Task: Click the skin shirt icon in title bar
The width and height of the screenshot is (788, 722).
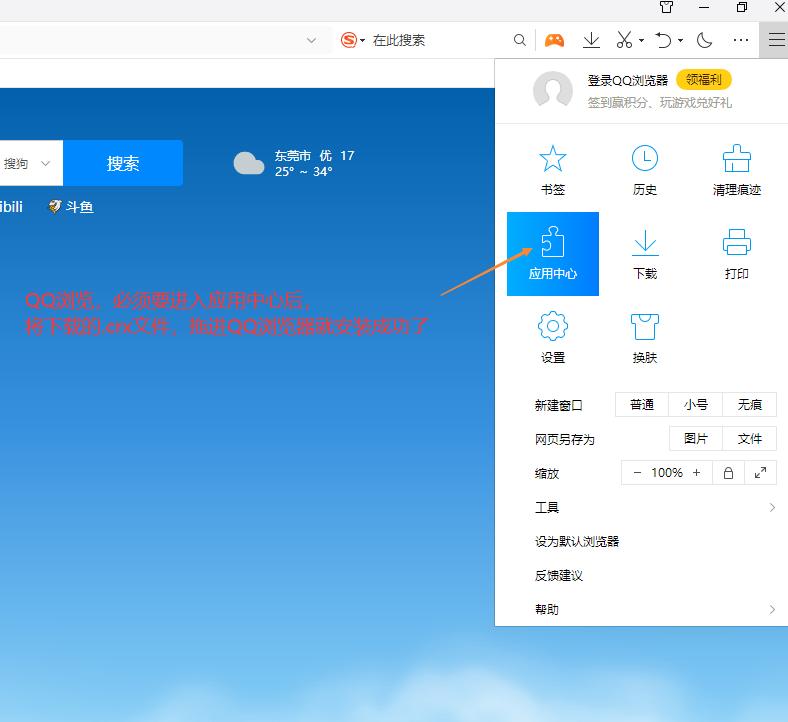Action: pyautogui.click(x=666, y=7)
